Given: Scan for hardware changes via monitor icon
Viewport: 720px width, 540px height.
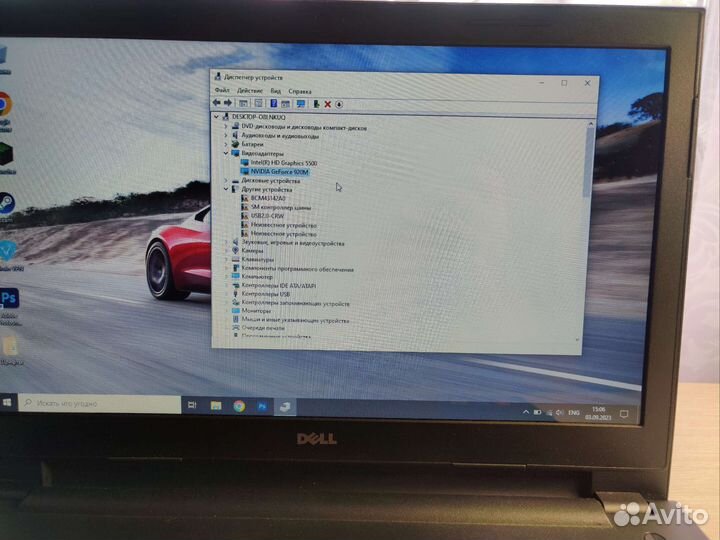Looking at the screenshot, I should tap(301, 104).
